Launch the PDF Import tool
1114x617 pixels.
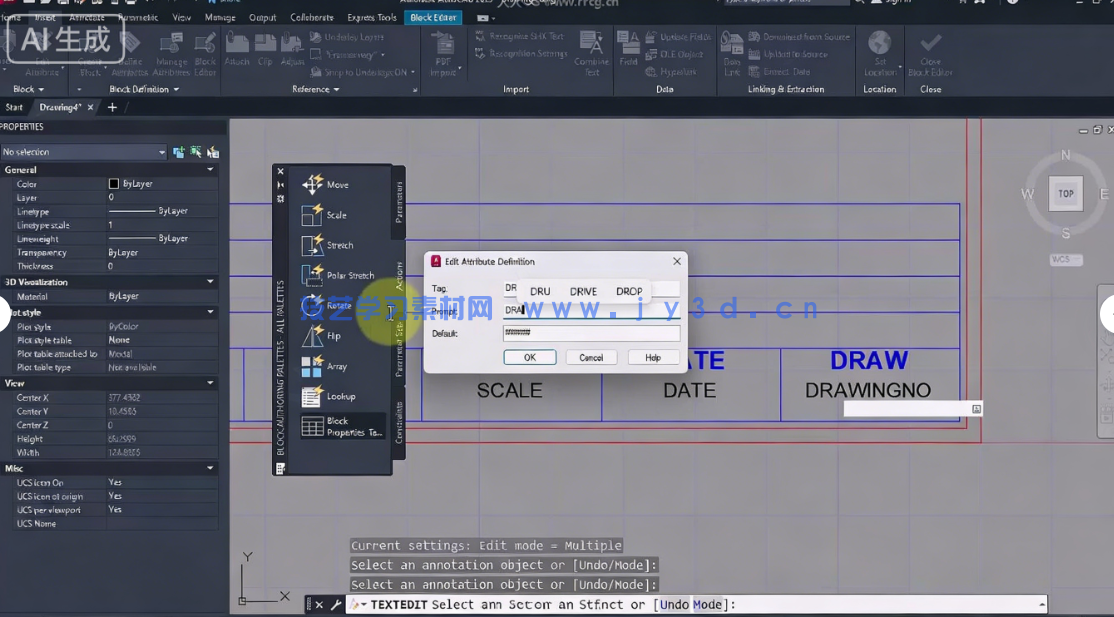pos(443,48)
